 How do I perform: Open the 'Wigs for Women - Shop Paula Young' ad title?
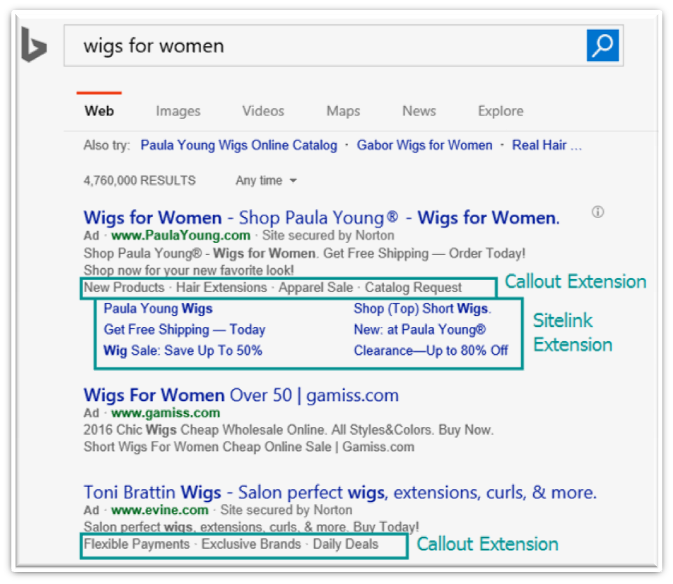coord(321,218)
